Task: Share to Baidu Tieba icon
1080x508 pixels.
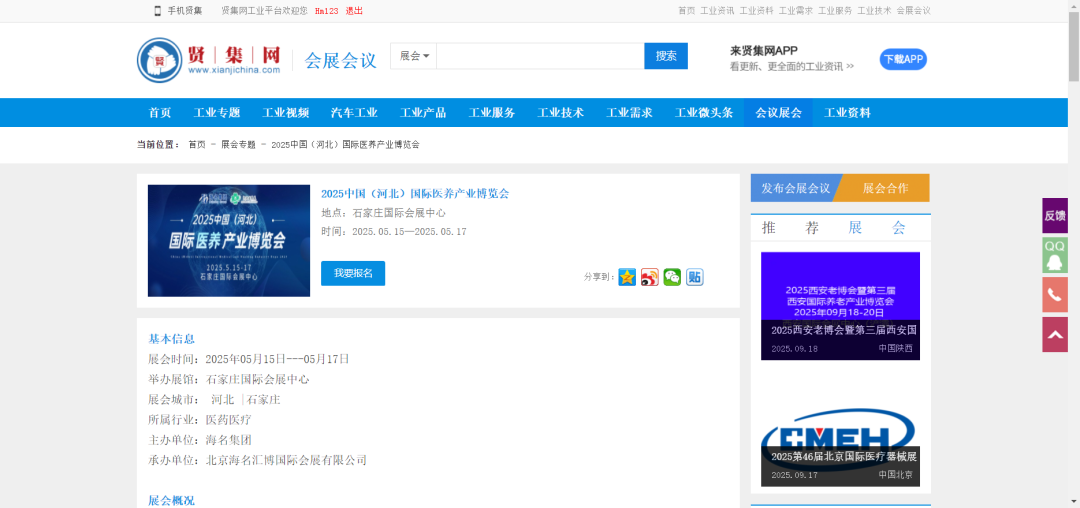Action: coord(694,277)
